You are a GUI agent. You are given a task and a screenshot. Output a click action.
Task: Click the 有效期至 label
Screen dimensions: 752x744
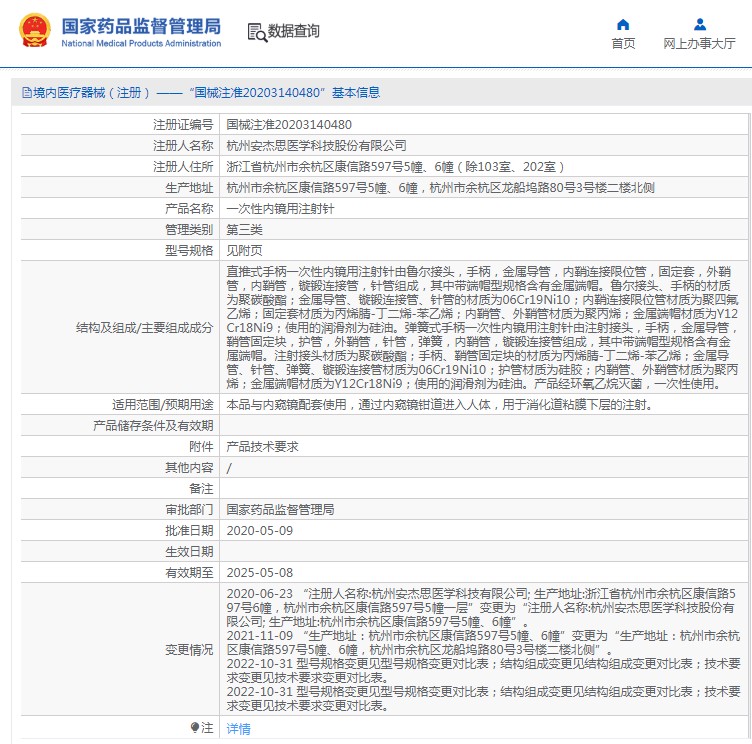click(x=189, y=573)
